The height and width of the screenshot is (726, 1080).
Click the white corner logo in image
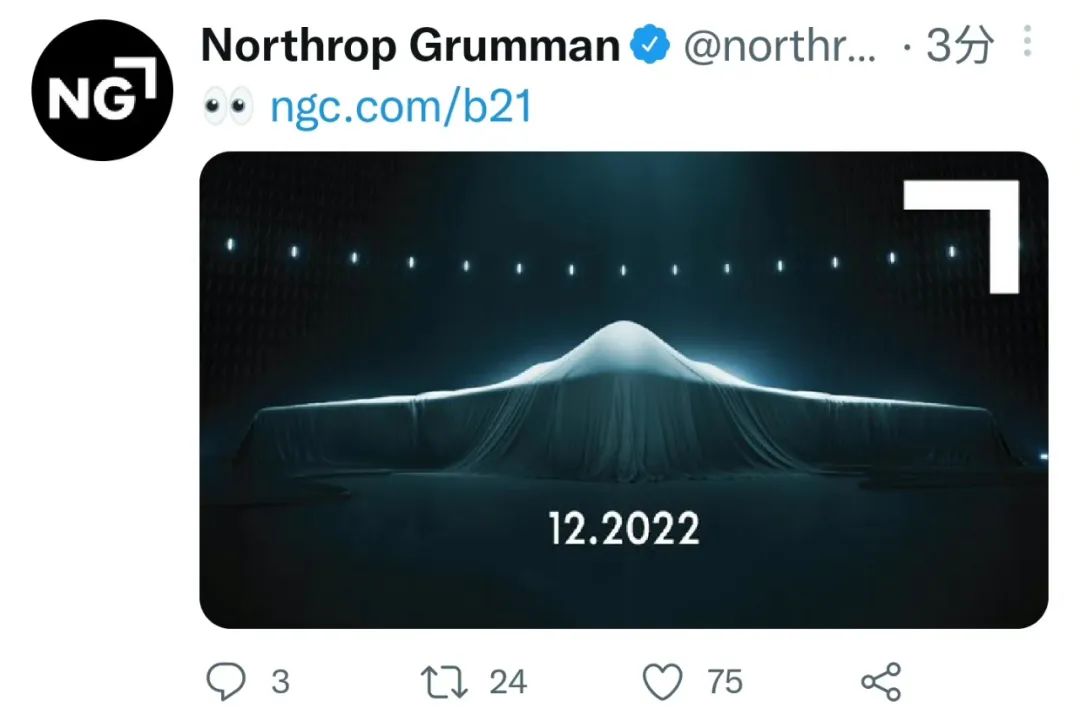pos(974,230)
